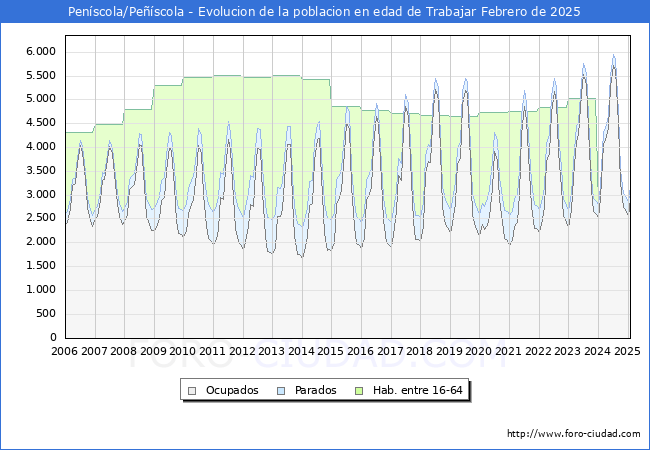Click the 2019 x-axis year label
Viewport: 650px width, 450px height.
click(x=449, y=351)
